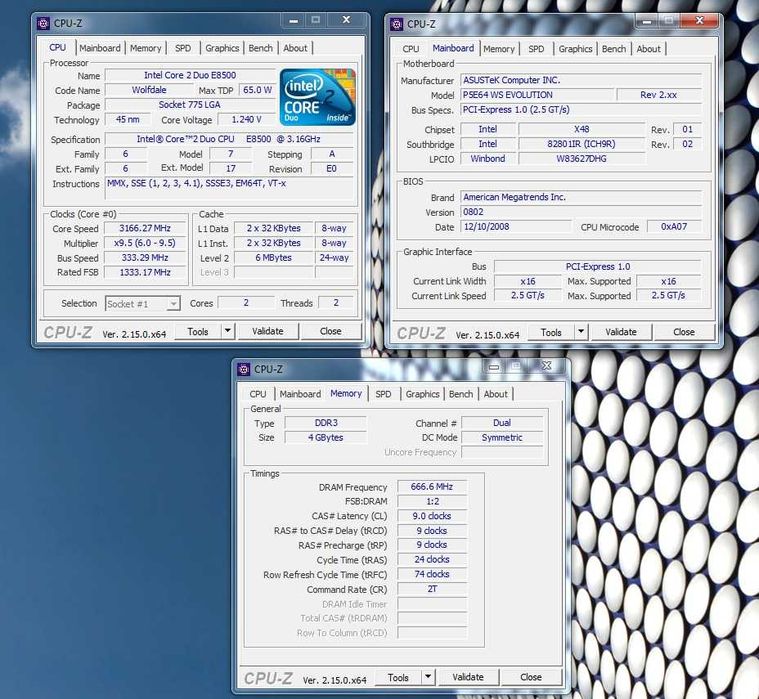Screen dimensions: 759x699
Task: Open SPD tab in CPU window
Action: coord(183,48)
